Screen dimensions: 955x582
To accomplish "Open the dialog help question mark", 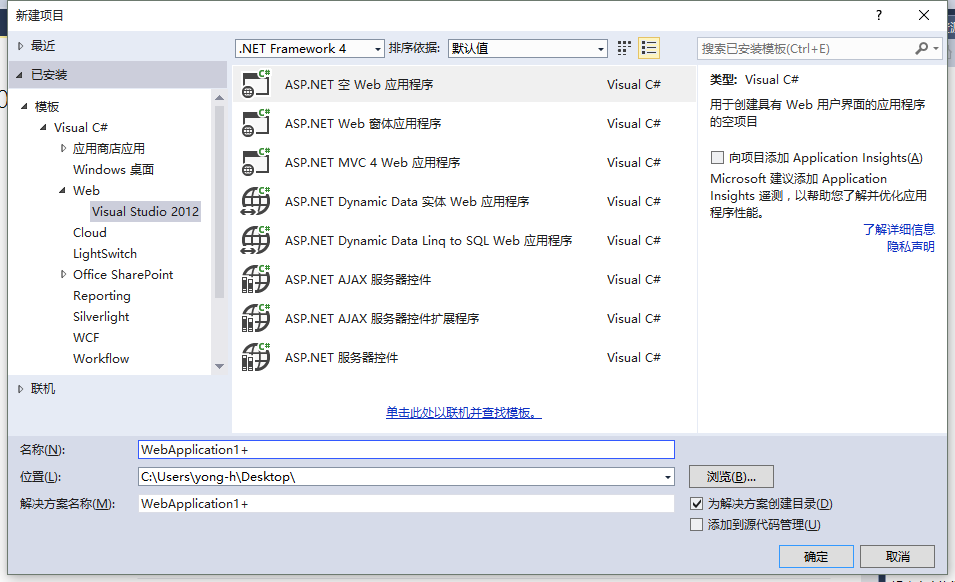I will click(878, 15).
